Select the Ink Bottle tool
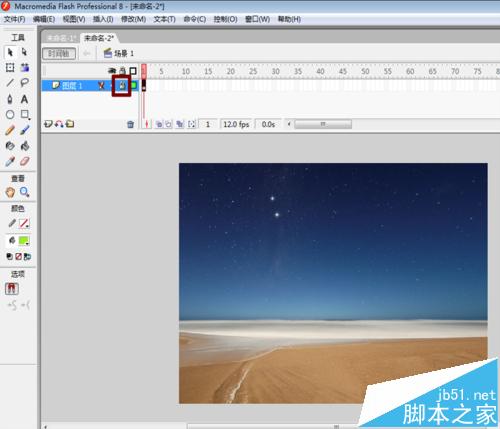500x429 pixels. tap(10, 146)
